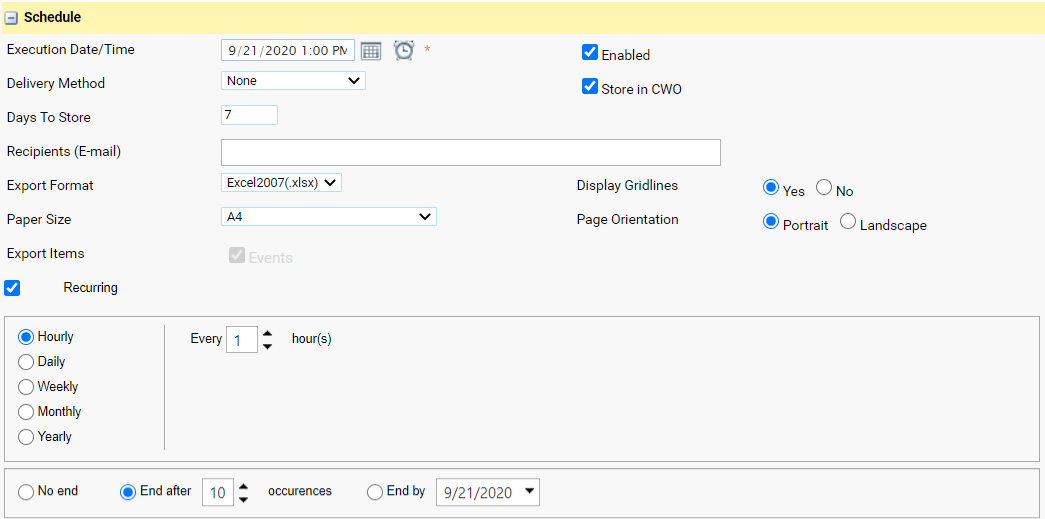Decrease the hours interval with down arrow

coord(267,346)
